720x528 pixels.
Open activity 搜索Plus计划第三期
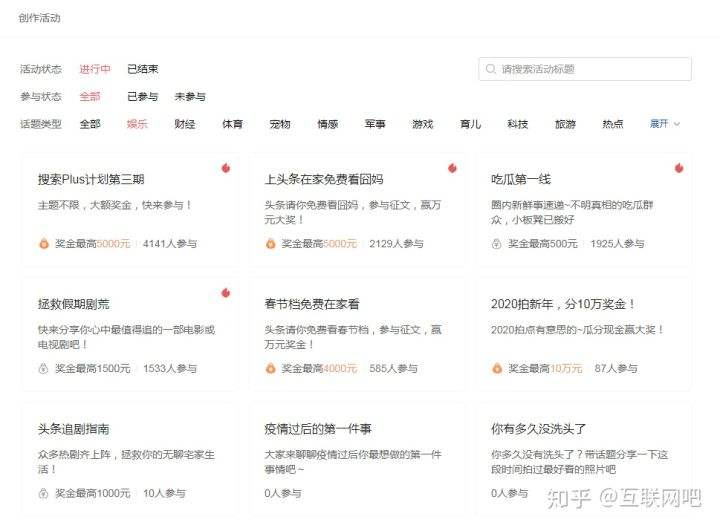tap(91, 179)
